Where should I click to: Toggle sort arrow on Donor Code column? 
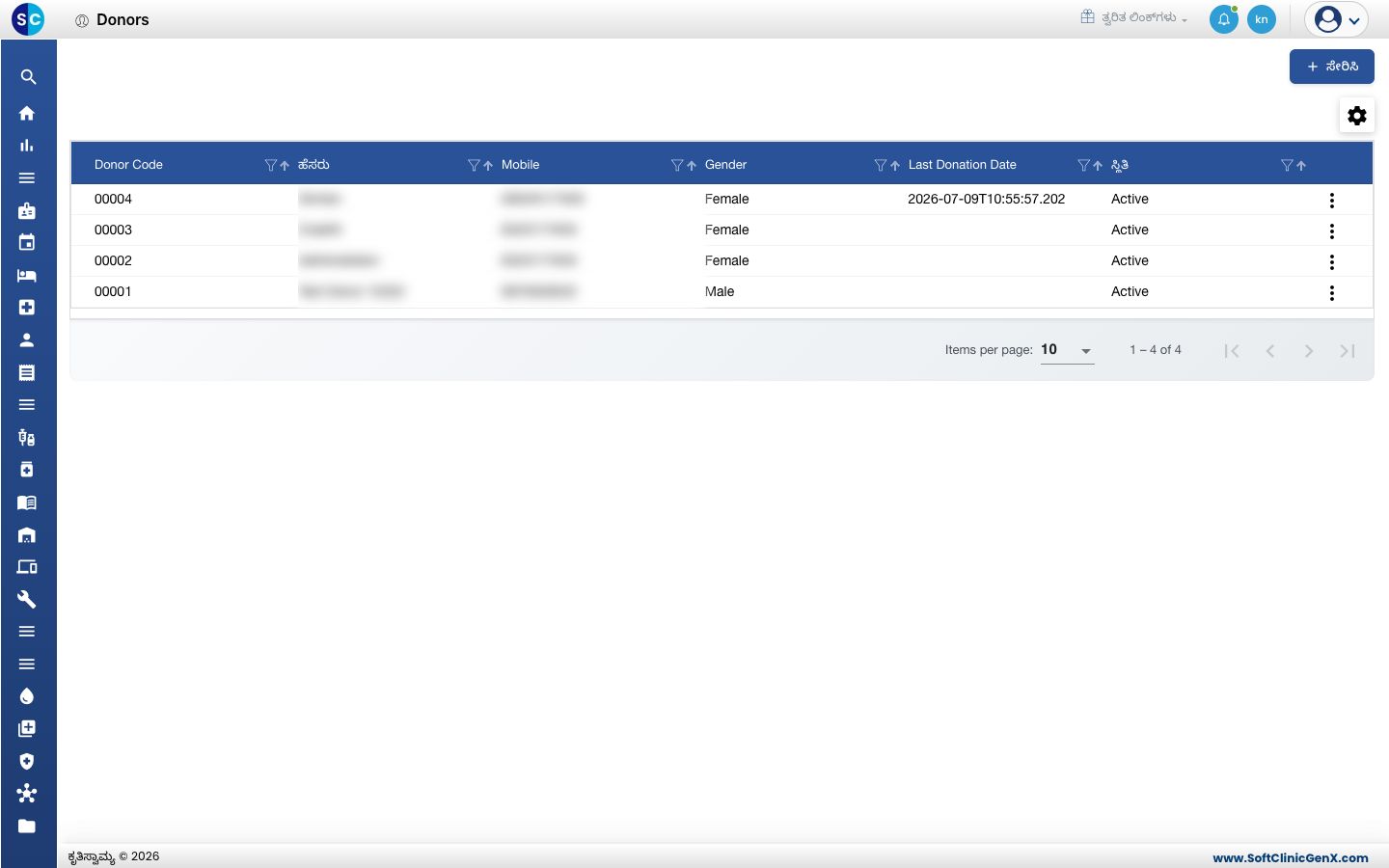click(285, 165)
